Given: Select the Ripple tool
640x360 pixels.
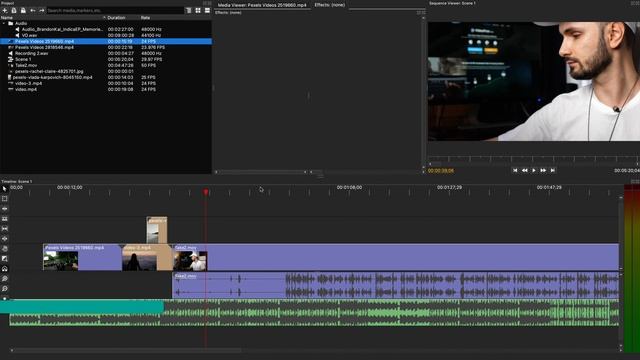Looking at the screenshot, I should (4, 209).
